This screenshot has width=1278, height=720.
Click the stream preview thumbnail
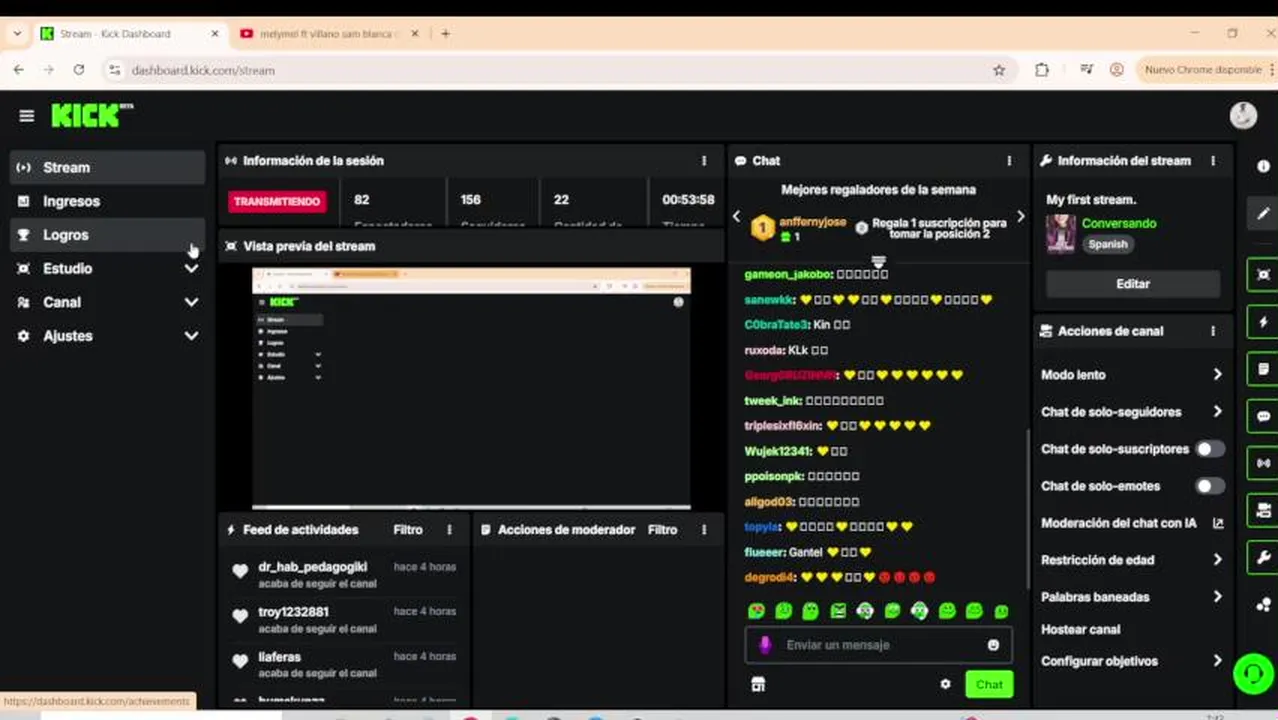(x=471, y=388)
